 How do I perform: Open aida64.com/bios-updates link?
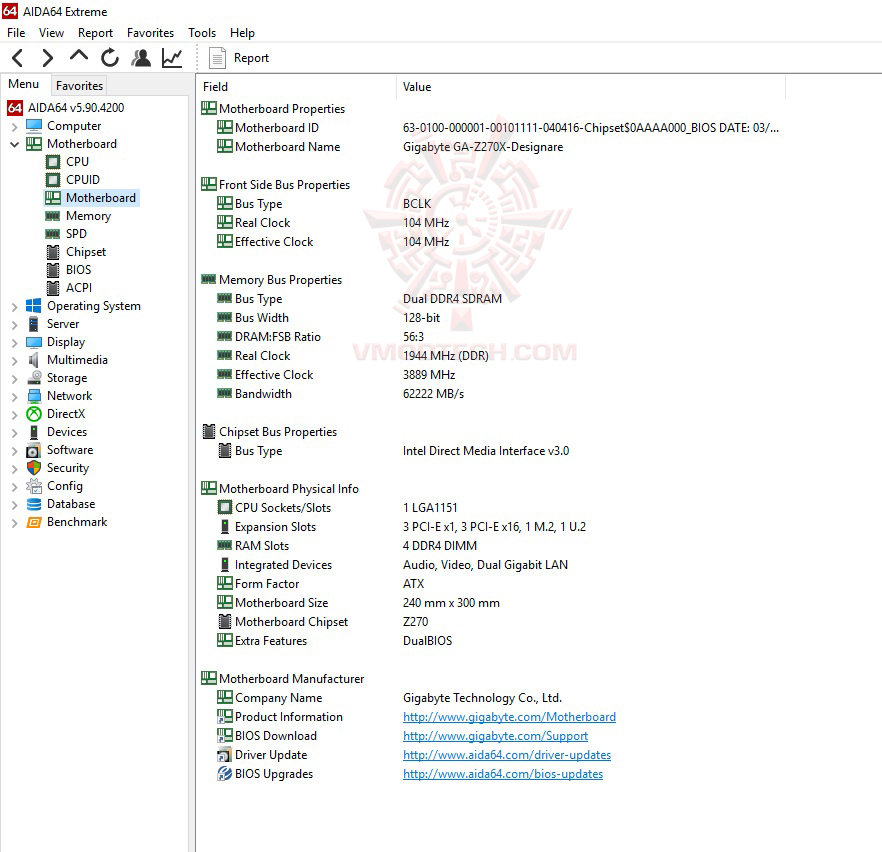click(503, 774)
